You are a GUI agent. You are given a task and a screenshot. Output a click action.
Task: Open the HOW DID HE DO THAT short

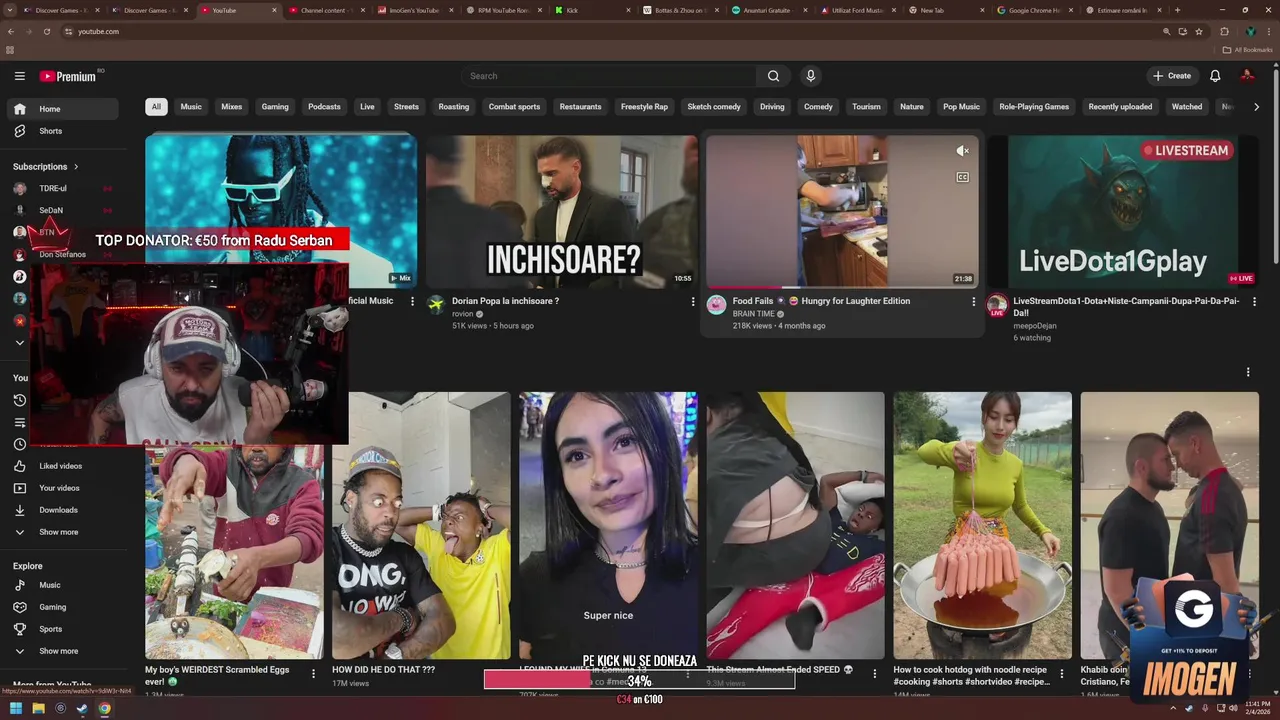pyautogui.click(x=421, y=526)
